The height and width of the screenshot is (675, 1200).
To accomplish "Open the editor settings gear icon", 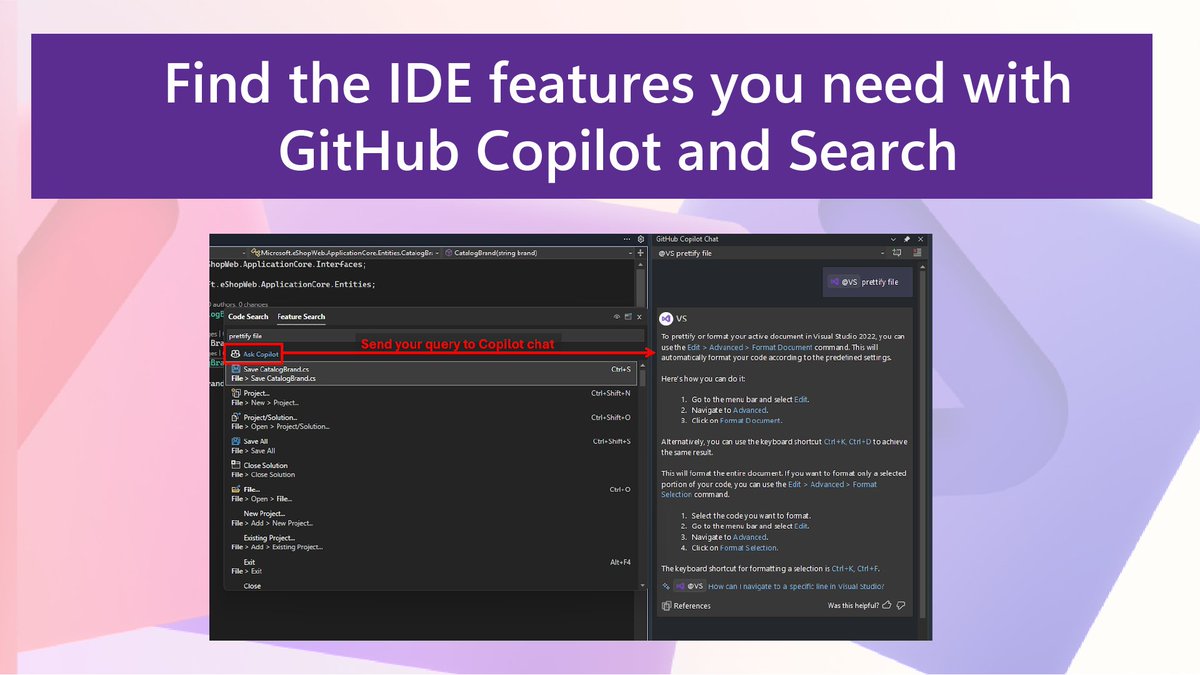I will (x=640, y=240).
